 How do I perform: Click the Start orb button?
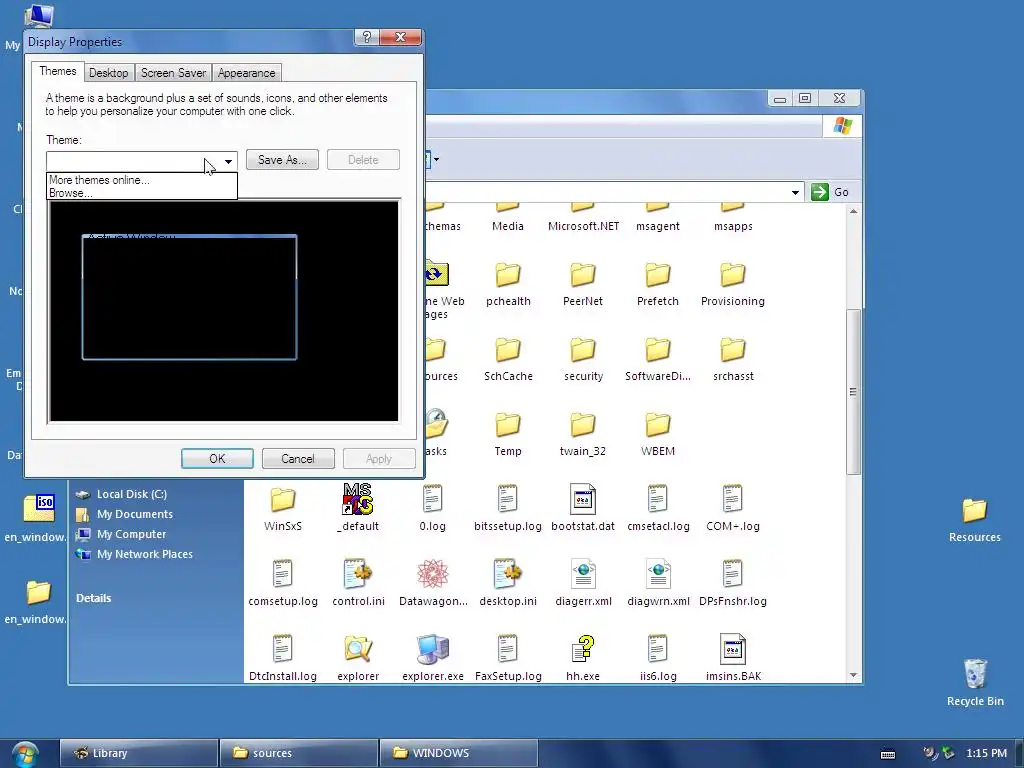tap(25, 754)
